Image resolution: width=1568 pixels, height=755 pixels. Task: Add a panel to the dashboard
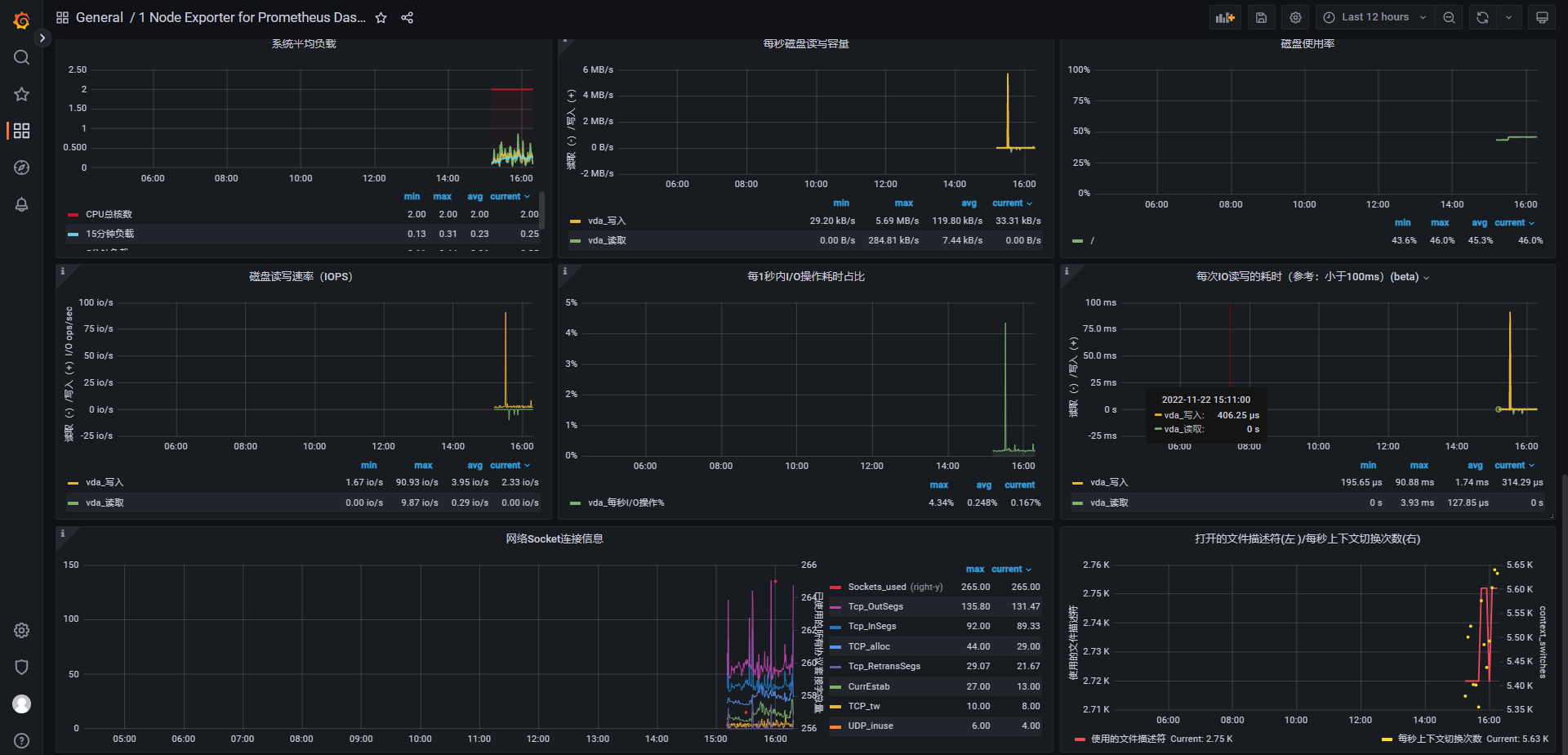point(1225,17)
